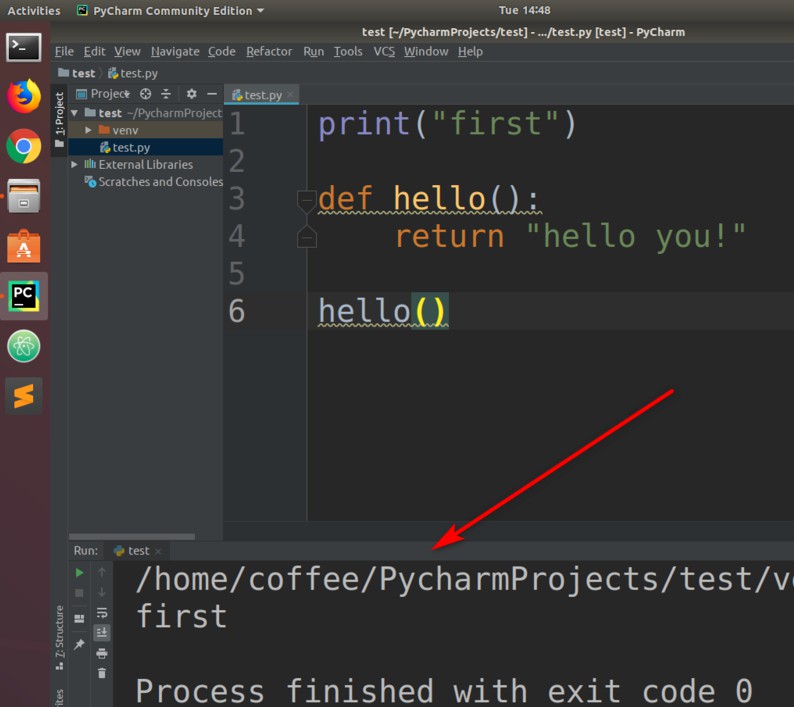This screenshot has width=794, height=707.
Task: Click the 'first' output line in console
Action: (181, 616)
